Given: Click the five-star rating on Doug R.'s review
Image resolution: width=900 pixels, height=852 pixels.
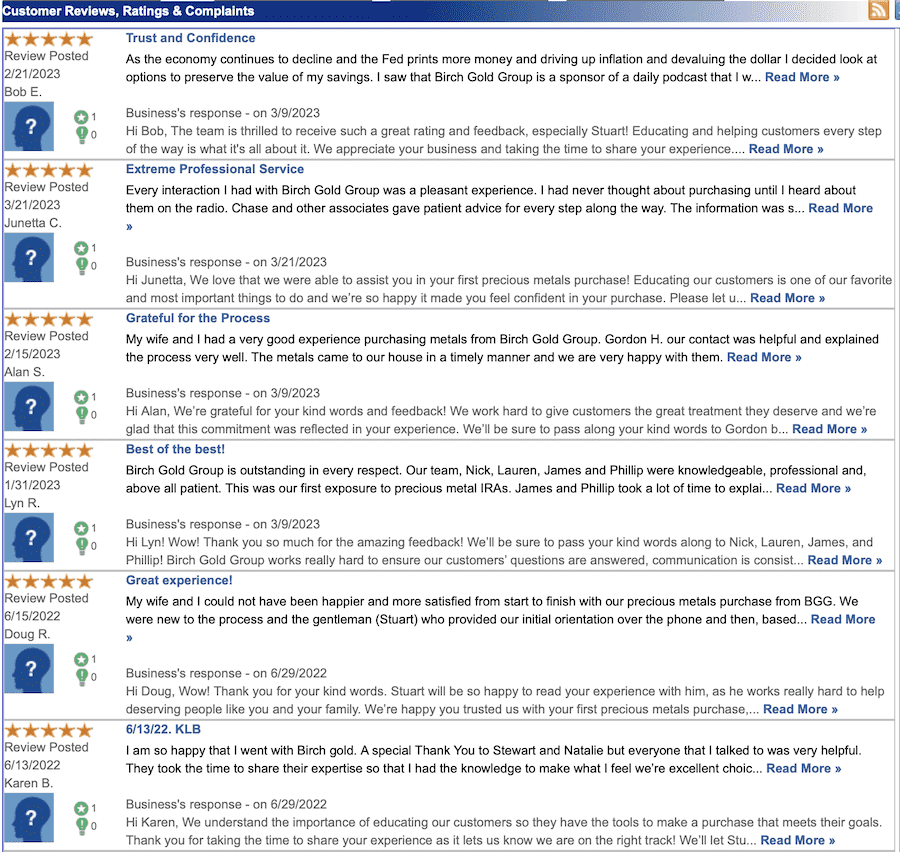Looking at the screenshot, I should (49, 581).
